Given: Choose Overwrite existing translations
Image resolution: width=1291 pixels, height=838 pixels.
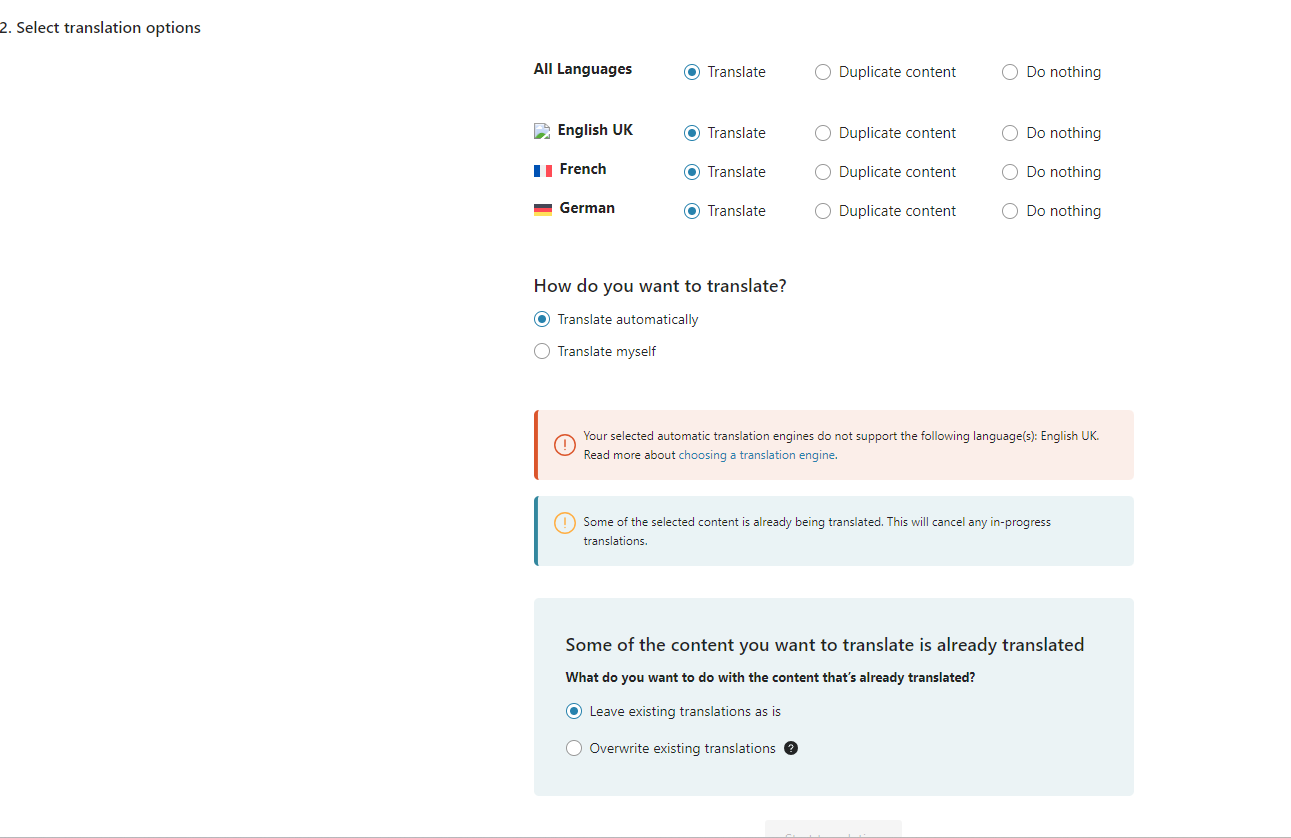Looking at the screenshot, I should [574, 748].
